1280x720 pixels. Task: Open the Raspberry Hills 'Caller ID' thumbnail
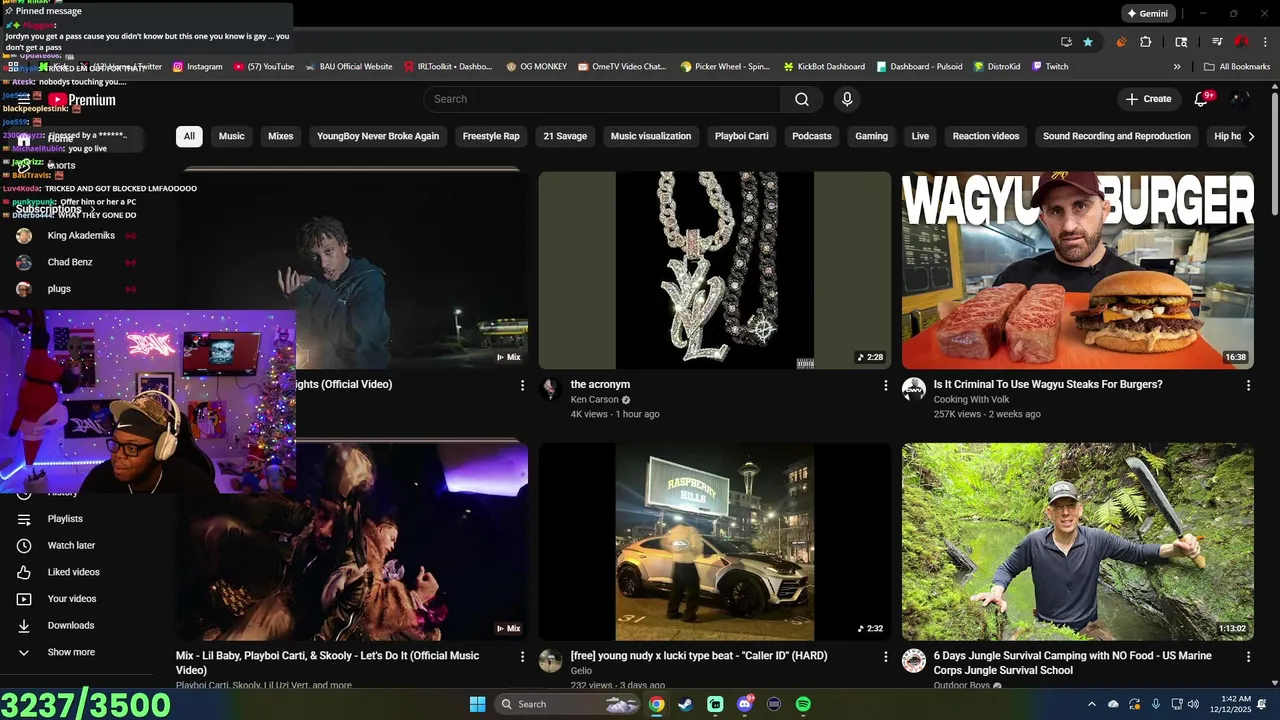pyautogui.click(x=714, y=542)
